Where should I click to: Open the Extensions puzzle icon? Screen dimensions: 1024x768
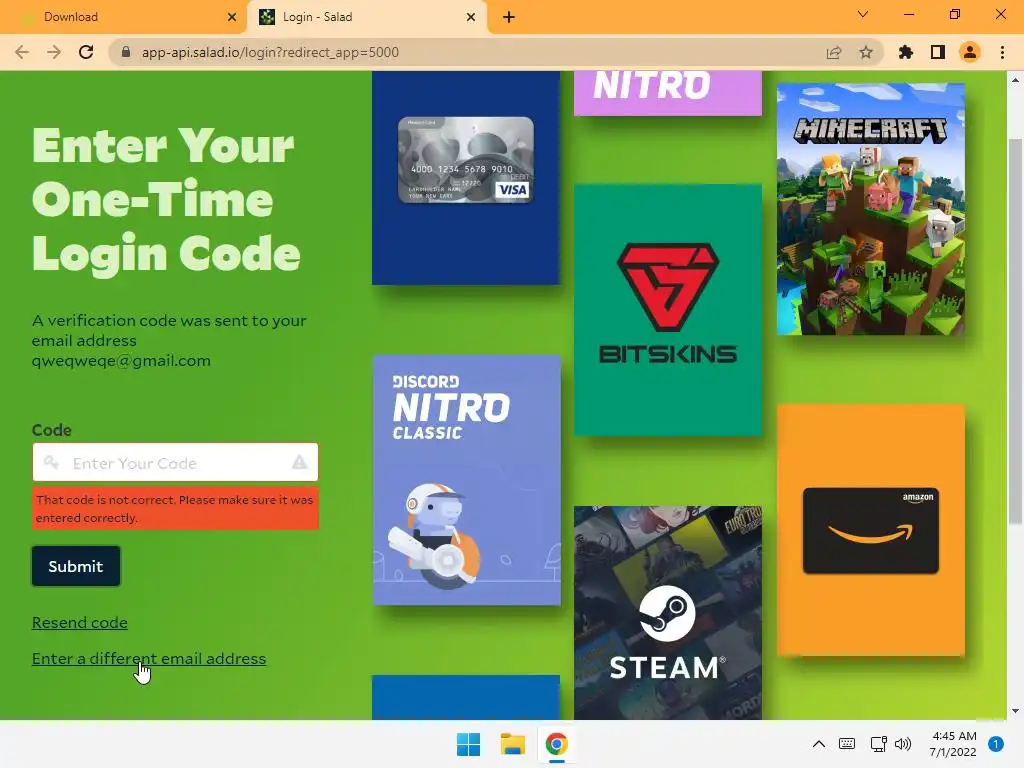[x=906, y=52]
